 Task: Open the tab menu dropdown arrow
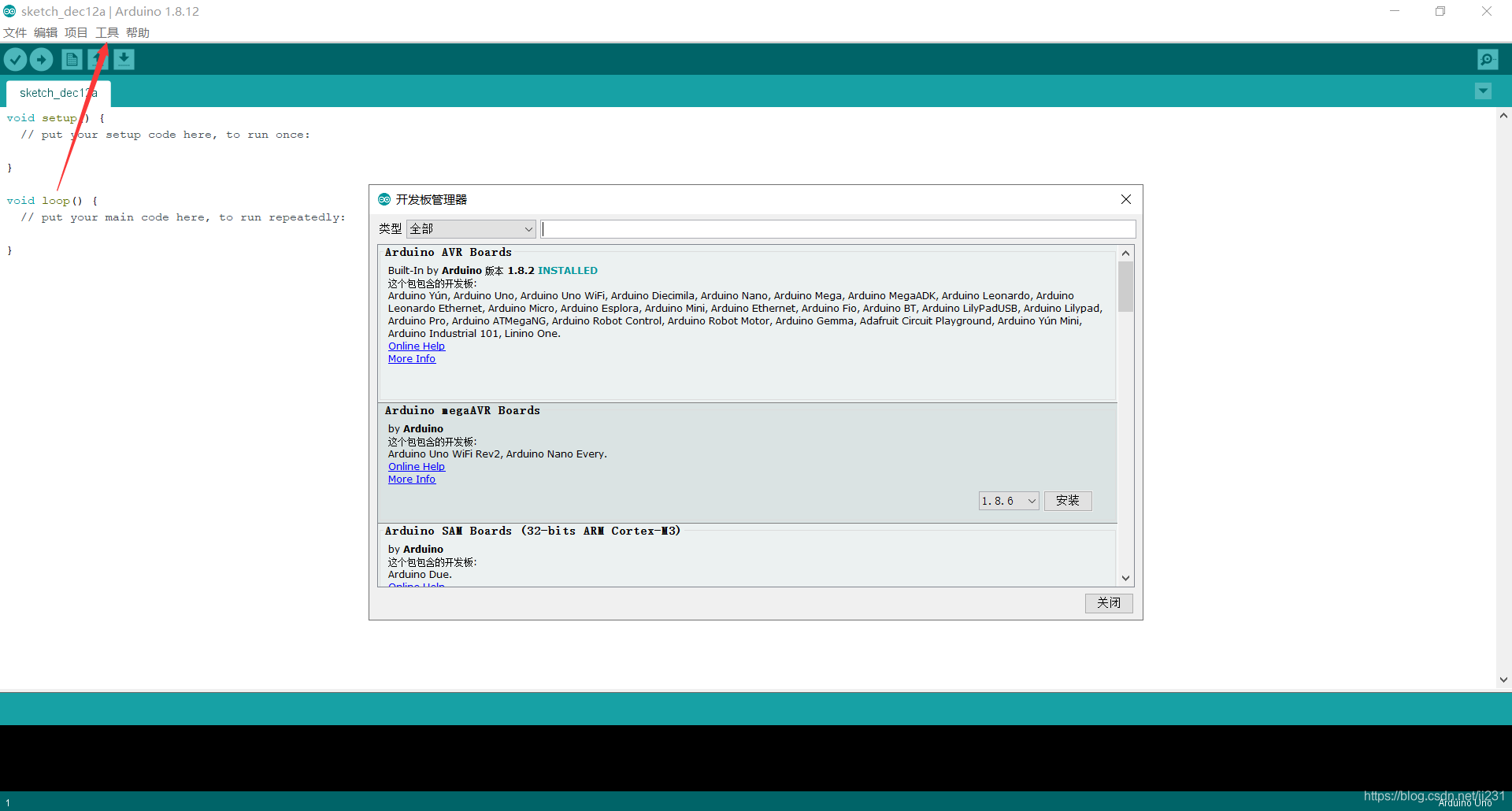[x=1483, y=91]
